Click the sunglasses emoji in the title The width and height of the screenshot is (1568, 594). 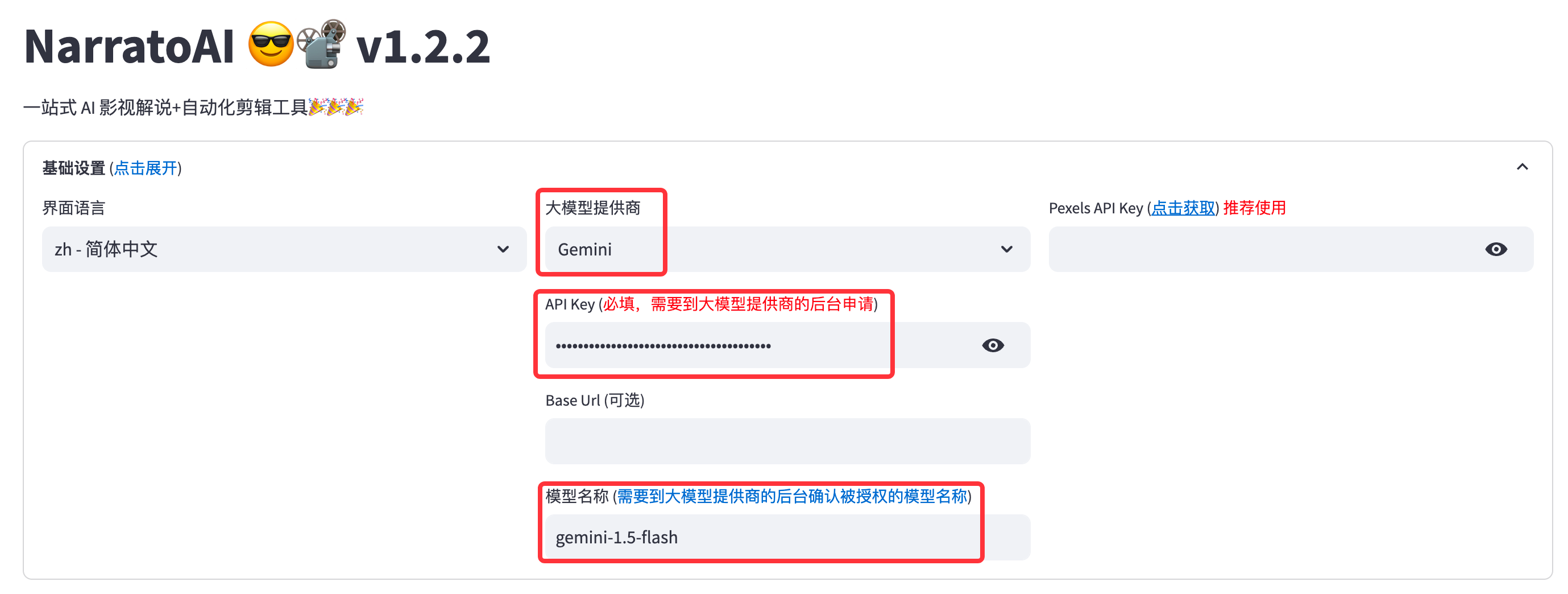click(x=271, y=44)
